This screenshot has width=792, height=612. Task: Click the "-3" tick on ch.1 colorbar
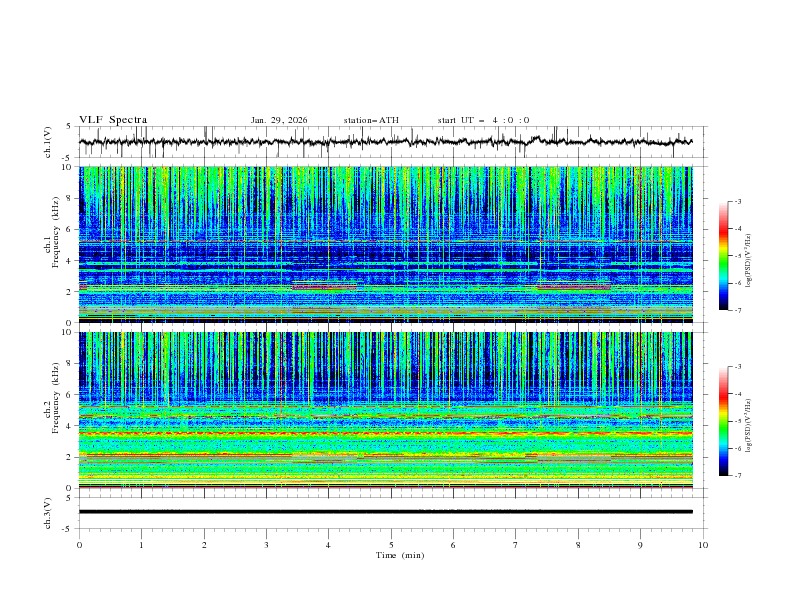pos(738,201)
